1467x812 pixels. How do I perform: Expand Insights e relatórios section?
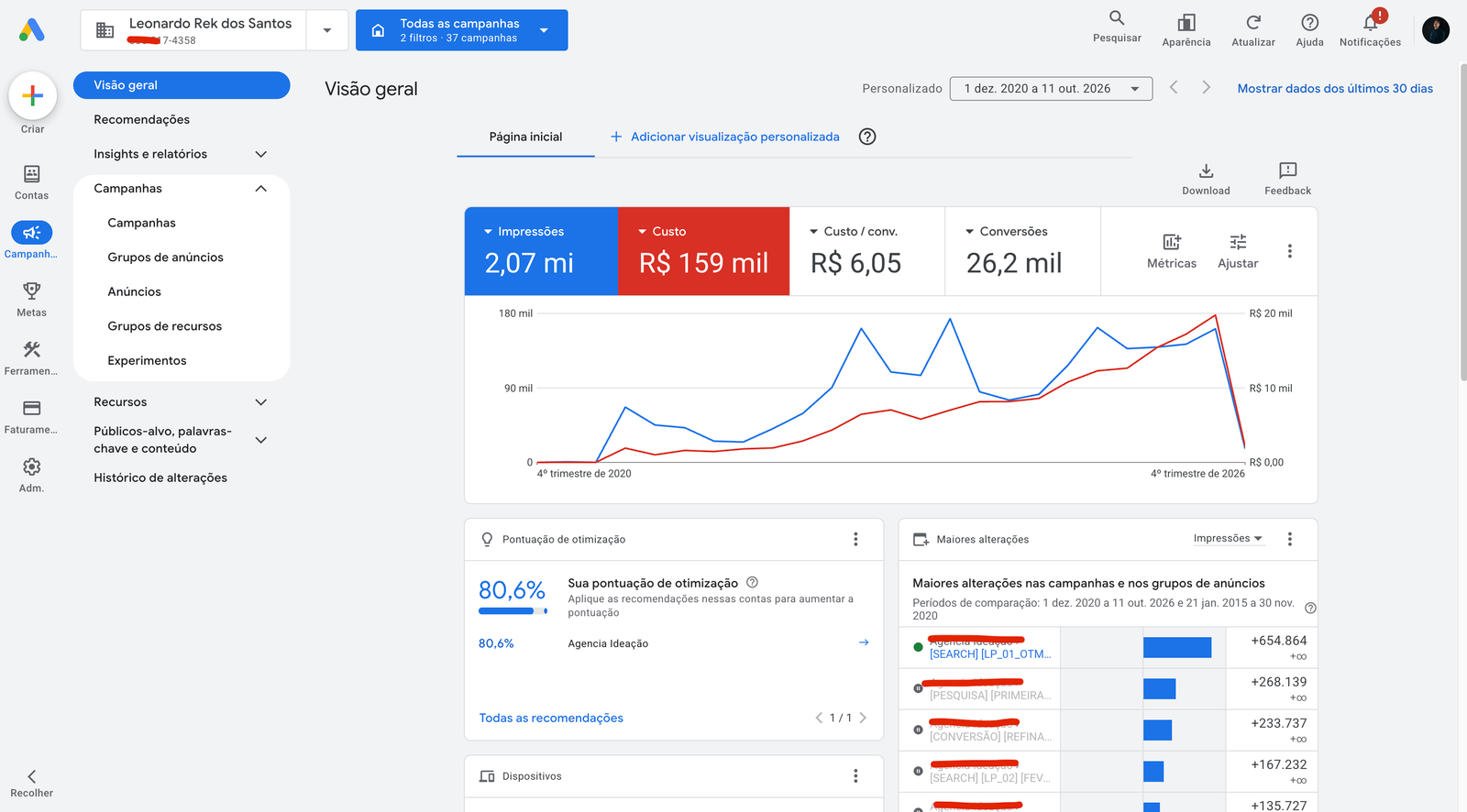pyautogui.click(x=261, y=154)
